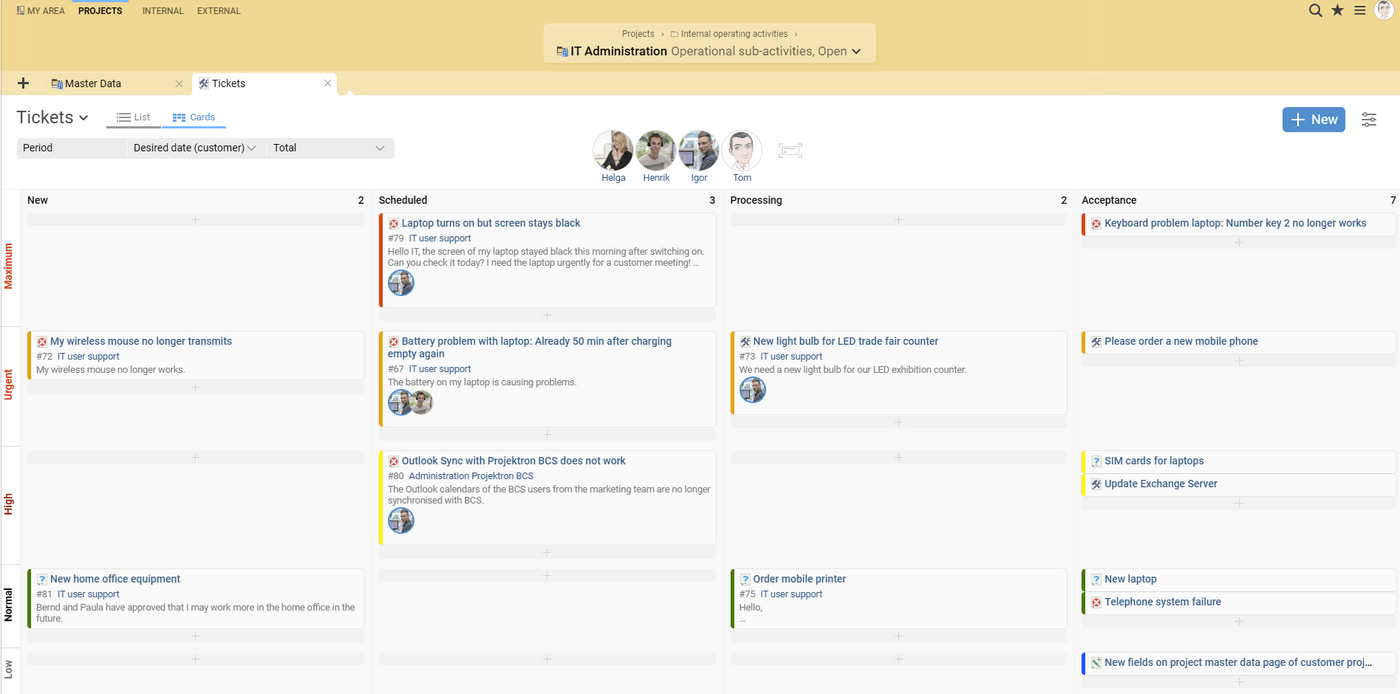
Task: Open INTERNAL menu
Action: (x=163, y=11)
